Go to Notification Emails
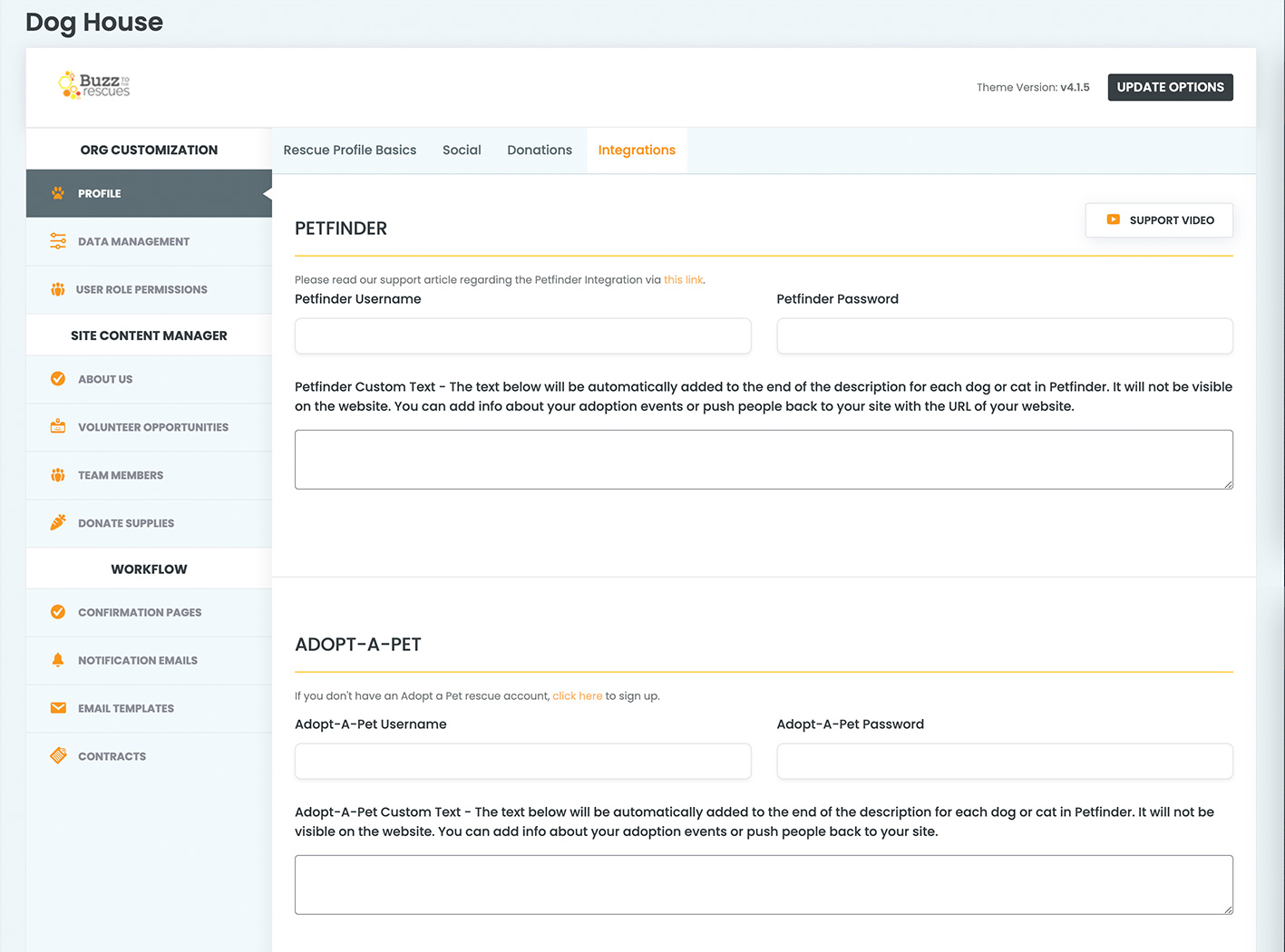Viewport: 1285px width, 952px height. 149,660
